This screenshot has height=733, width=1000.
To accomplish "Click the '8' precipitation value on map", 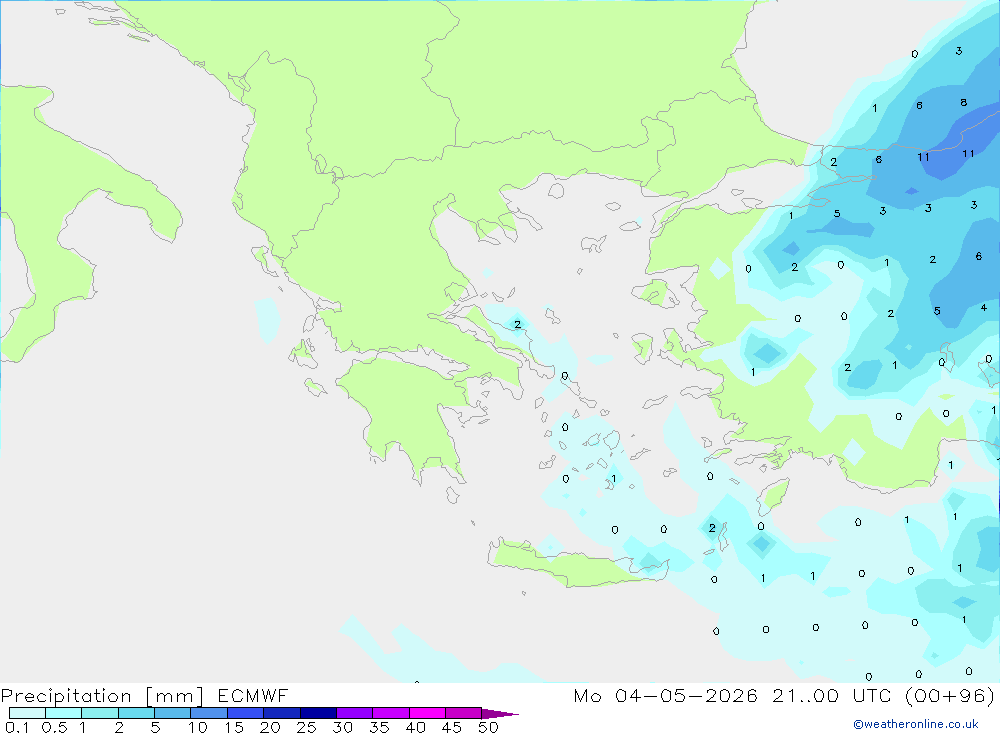I will 963,103.
